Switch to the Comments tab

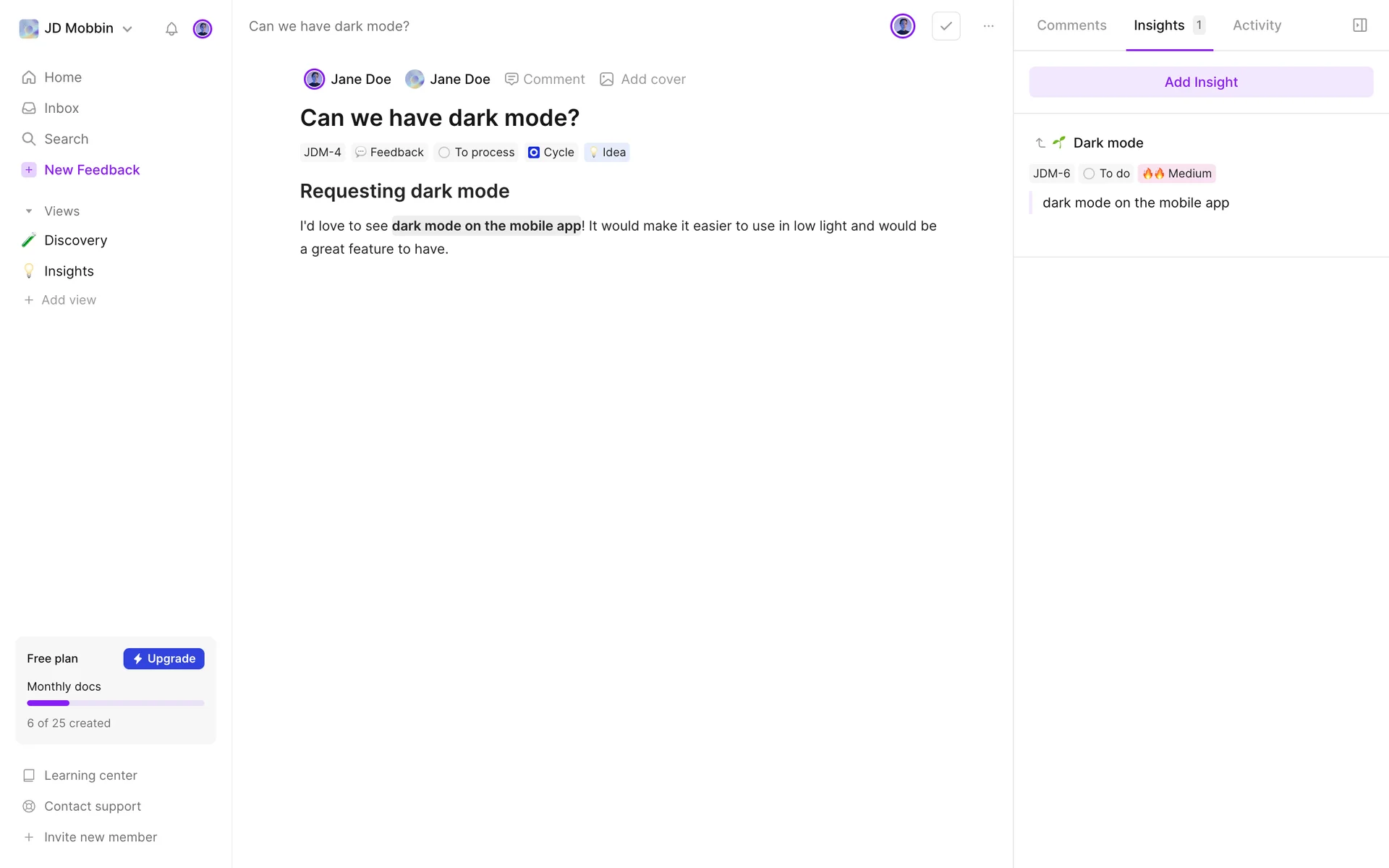coord(1071,25)
